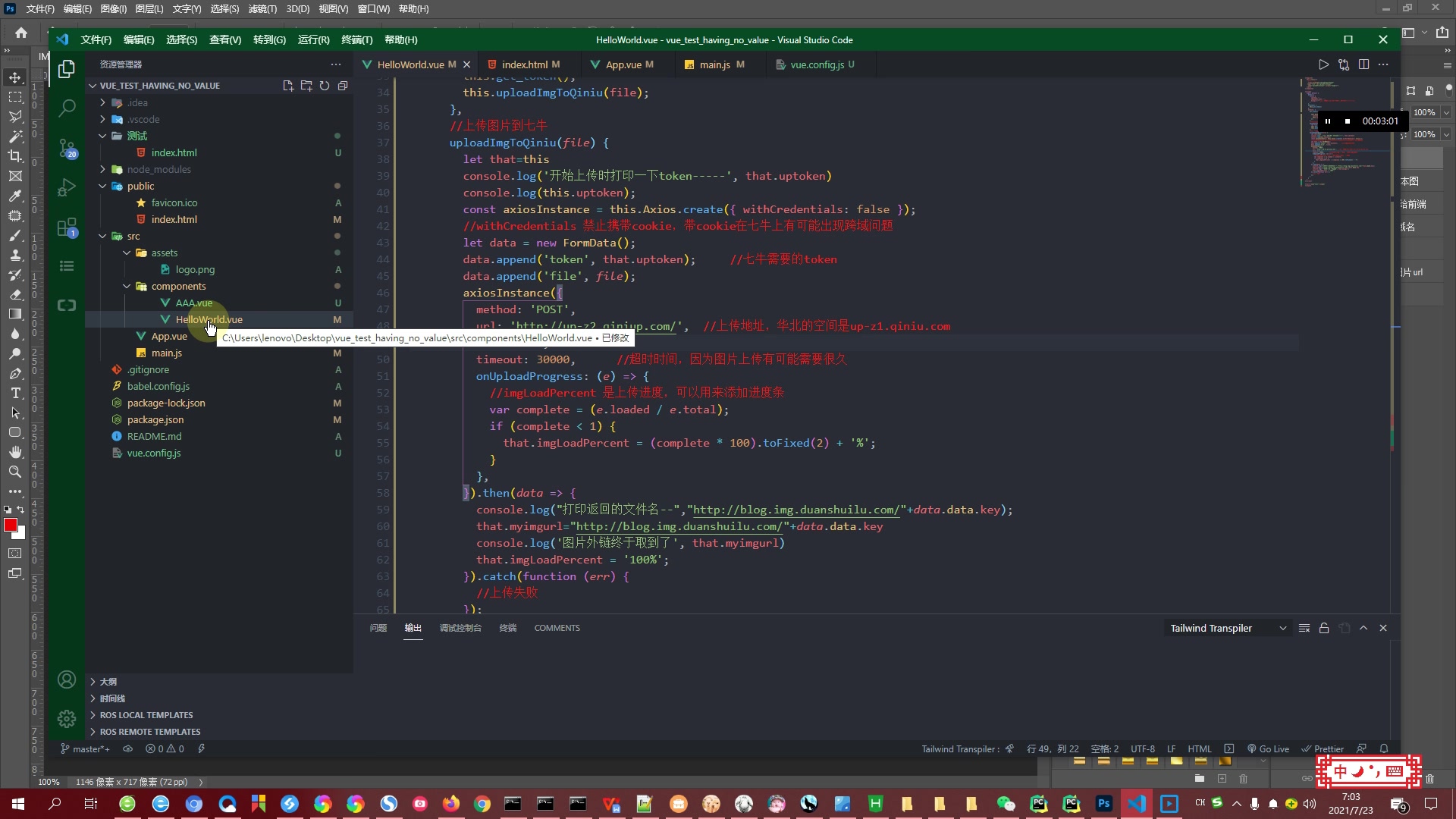
Task: Open notifications via the bell in the status bar
Action: click(x=1383, y=748)
